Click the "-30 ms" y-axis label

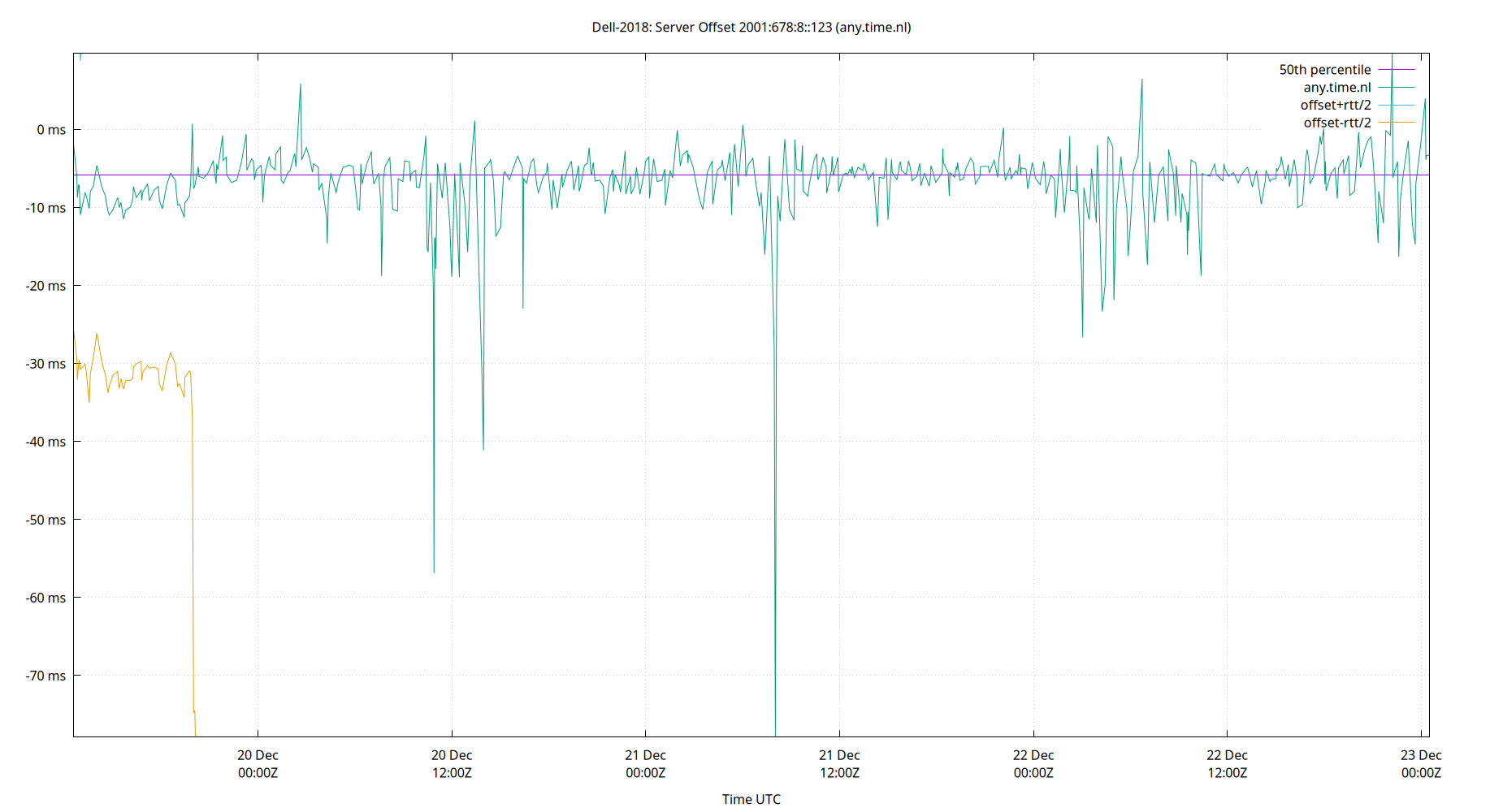(x=45, y=363)
